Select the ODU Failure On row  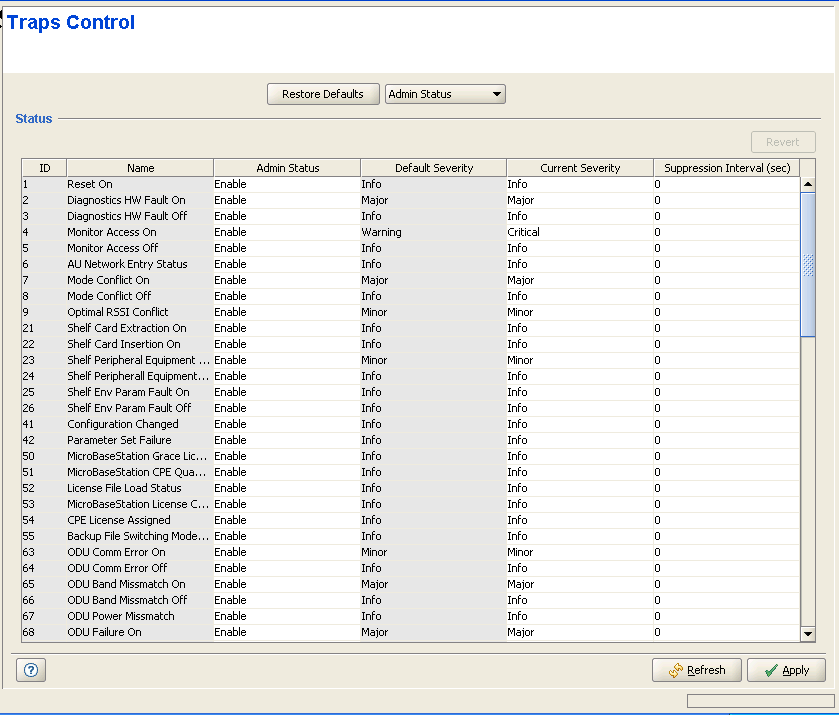pos(139,632)
